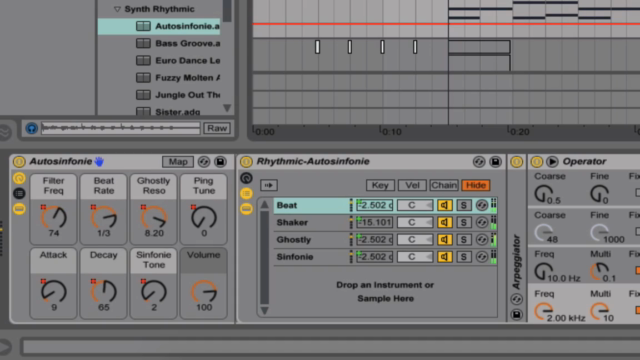Click the Raw preview button
This screenshot has width=640, height=360.
(217, 128)
